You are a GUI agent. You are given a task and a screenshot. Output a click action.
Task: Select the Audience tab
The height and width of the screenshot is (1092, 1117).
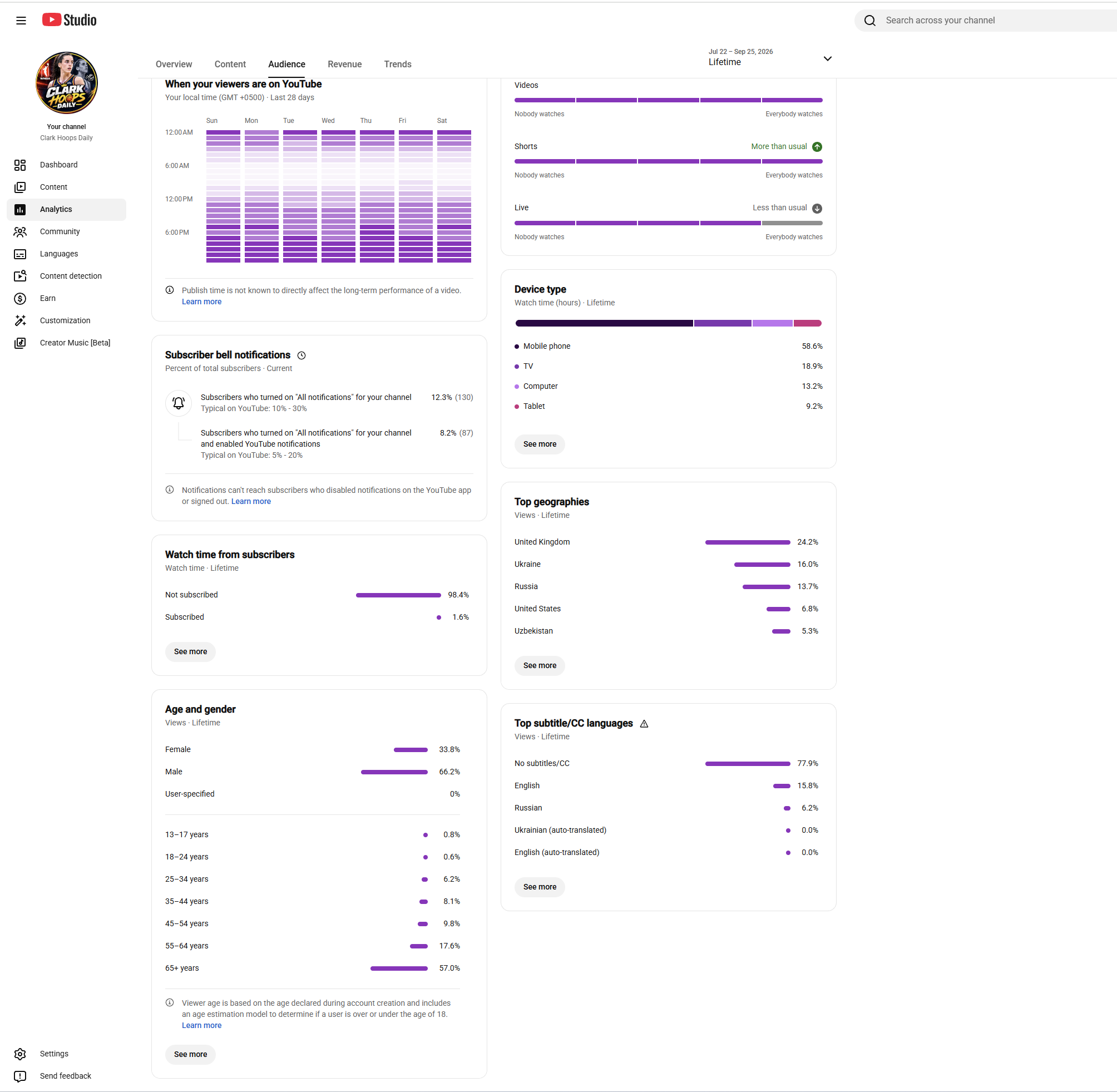tap(286, 64)
